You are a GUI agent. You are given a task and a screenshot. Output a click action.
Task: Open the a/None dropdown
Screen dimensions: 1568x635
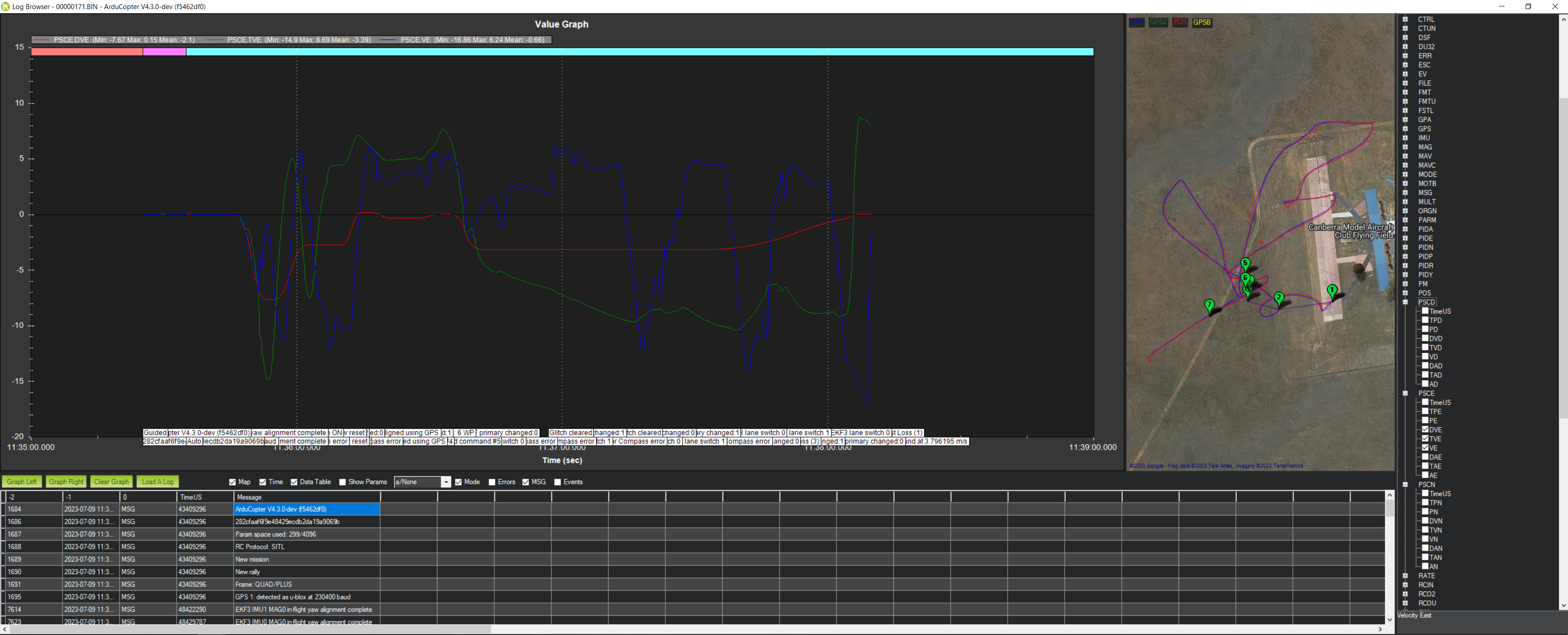[x=445, y=482]
